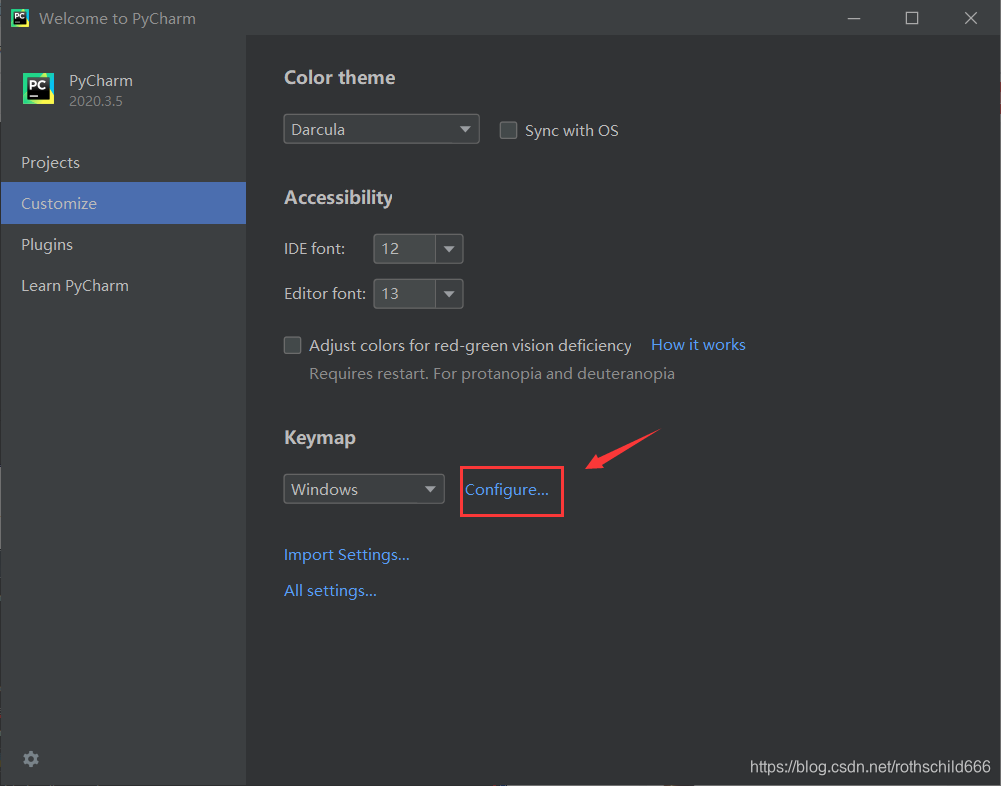Select the Customize tab
1001x786 pixels.
click(59, 204)
